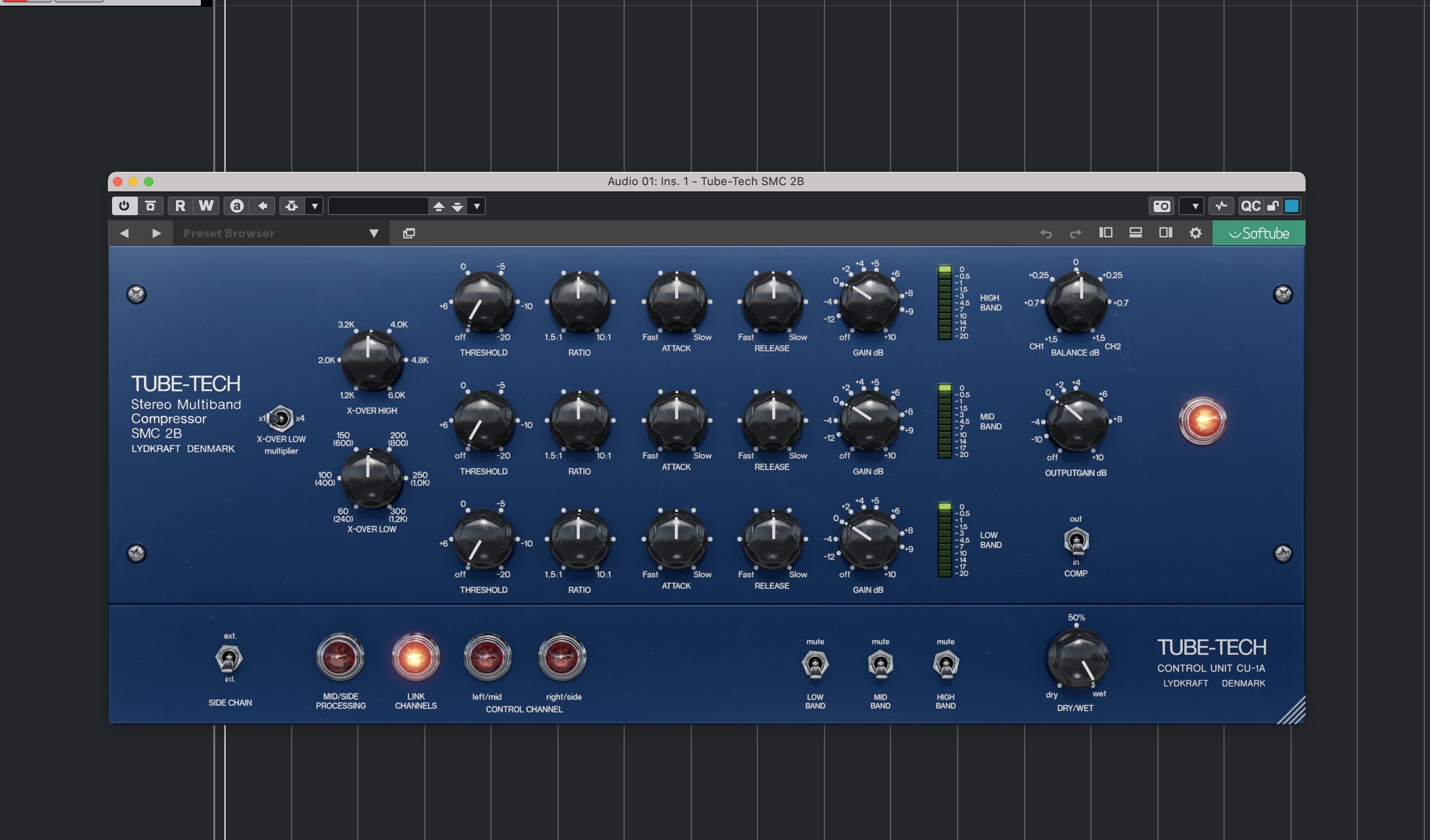Viewport: 1430px width, 840px height.
Task: Go to next preset in Softube bar
Action: (156, 233)
